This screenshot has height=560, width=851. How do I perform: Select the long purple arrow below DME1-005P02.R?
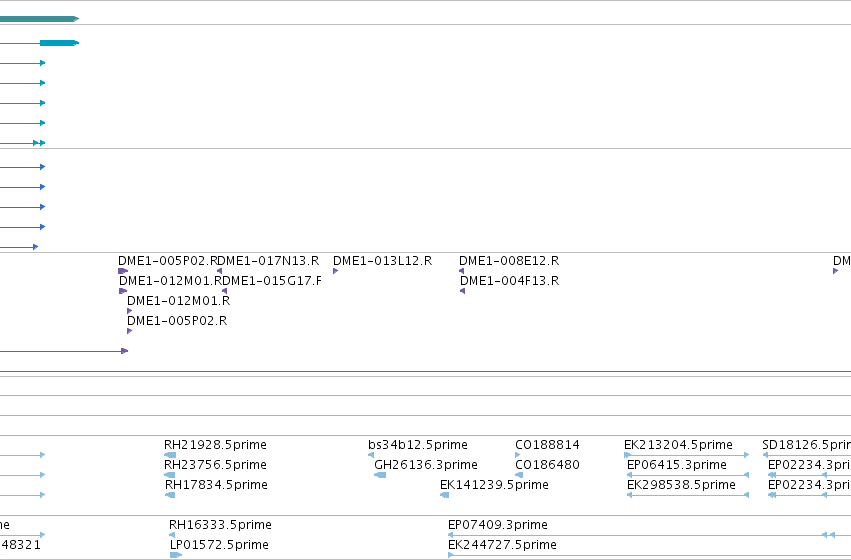pos(64,351)
